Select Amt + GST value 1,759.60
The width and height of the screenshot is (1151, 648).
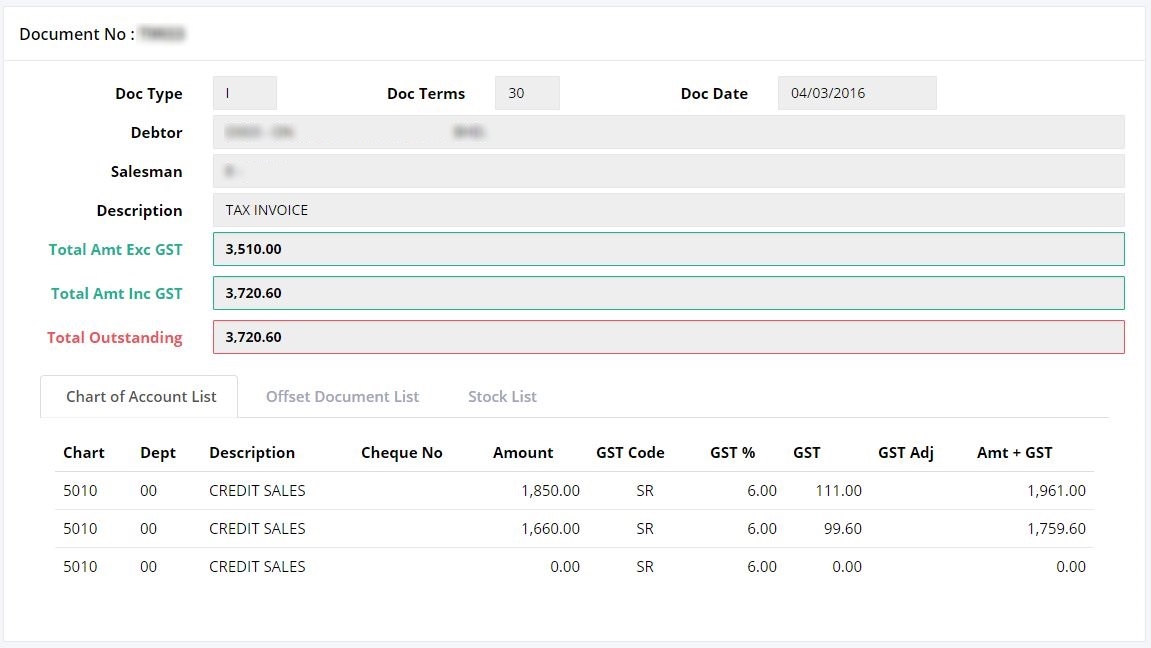[1056, 528]
